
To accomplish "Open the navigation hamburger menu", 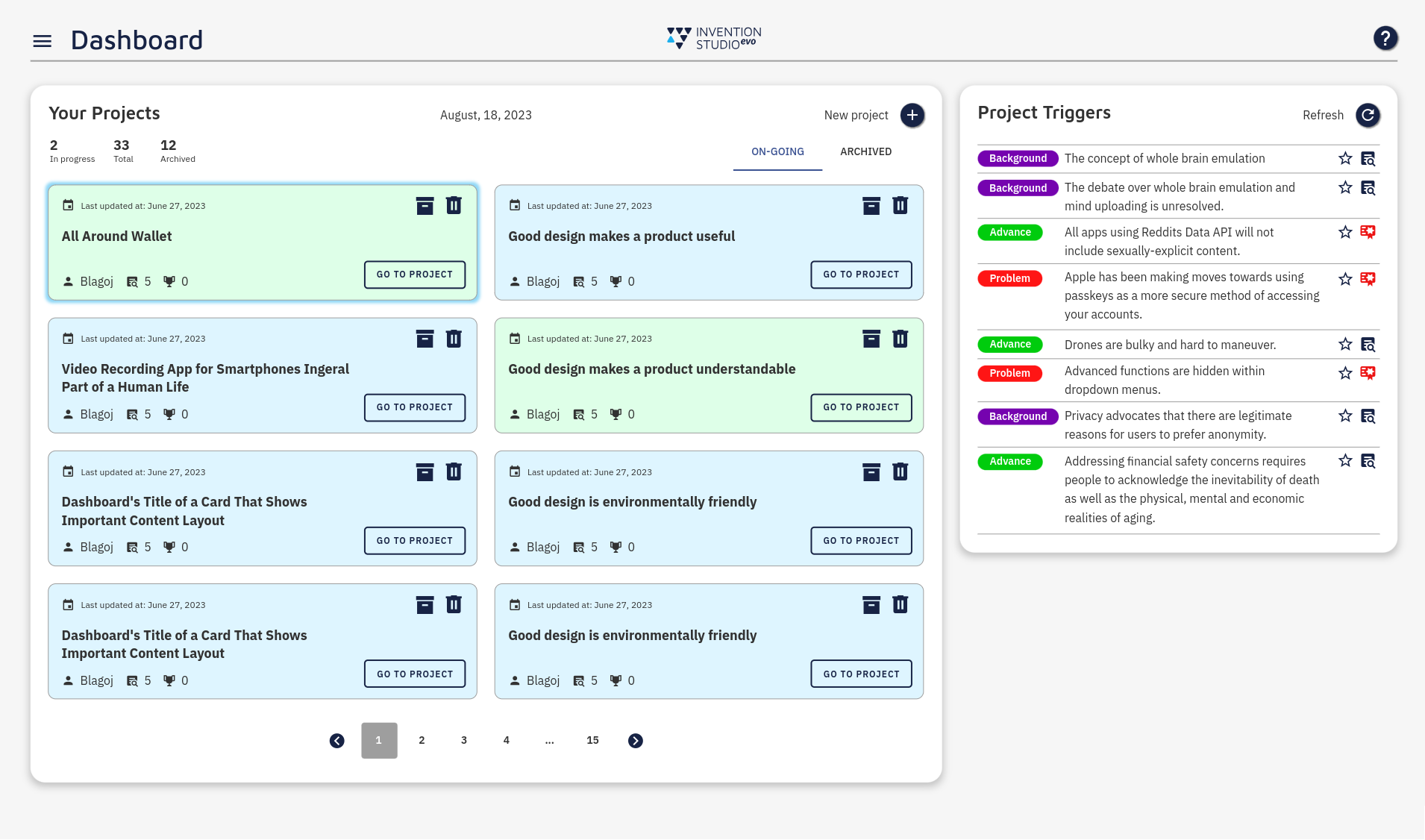I will pos(42,40).
